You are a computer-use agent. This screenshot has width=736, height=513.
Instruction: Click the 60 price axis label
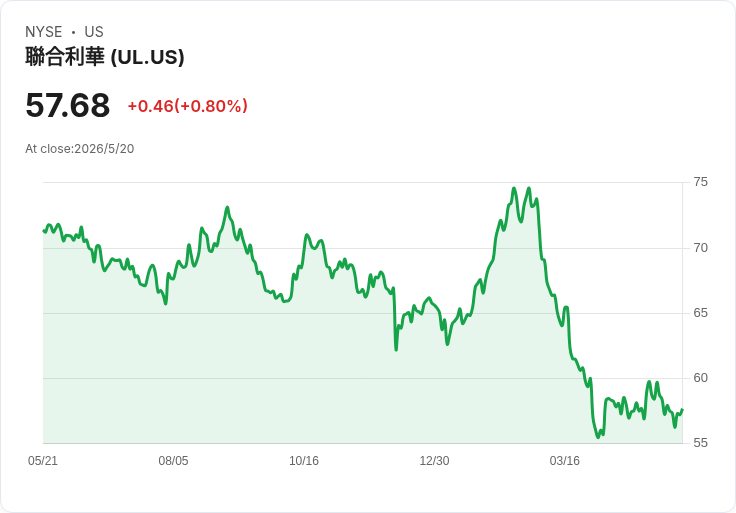(x=700, y=378)
